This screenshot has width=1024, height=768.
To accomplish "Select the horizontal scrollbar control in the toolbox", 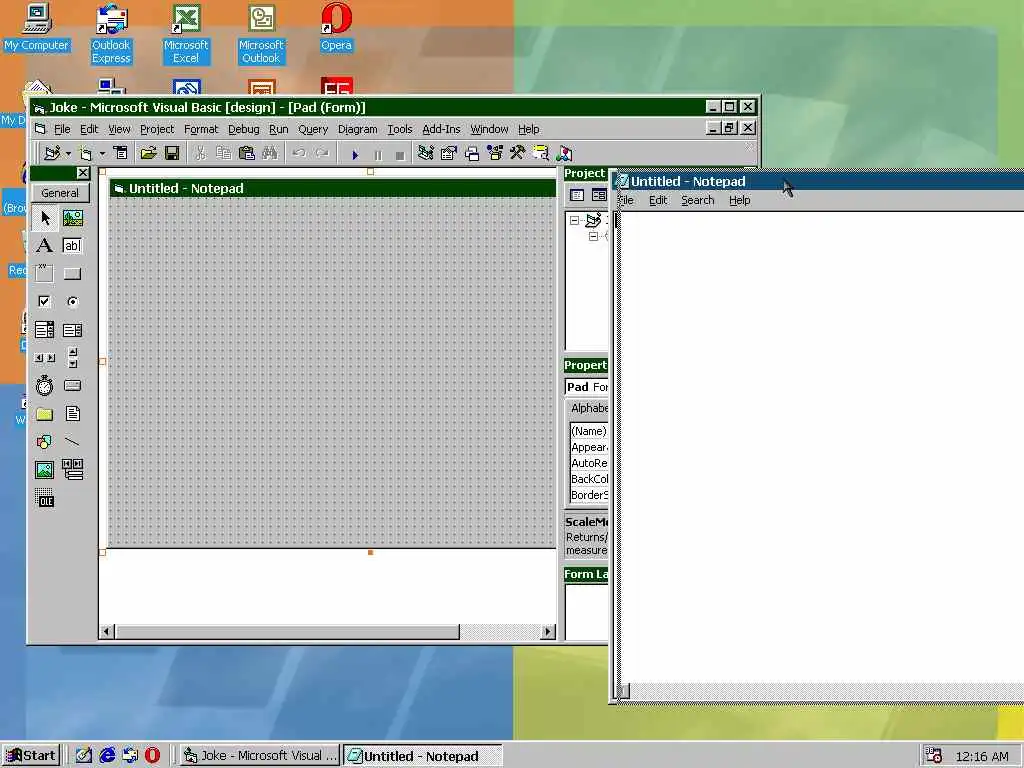I will point(44,358).
